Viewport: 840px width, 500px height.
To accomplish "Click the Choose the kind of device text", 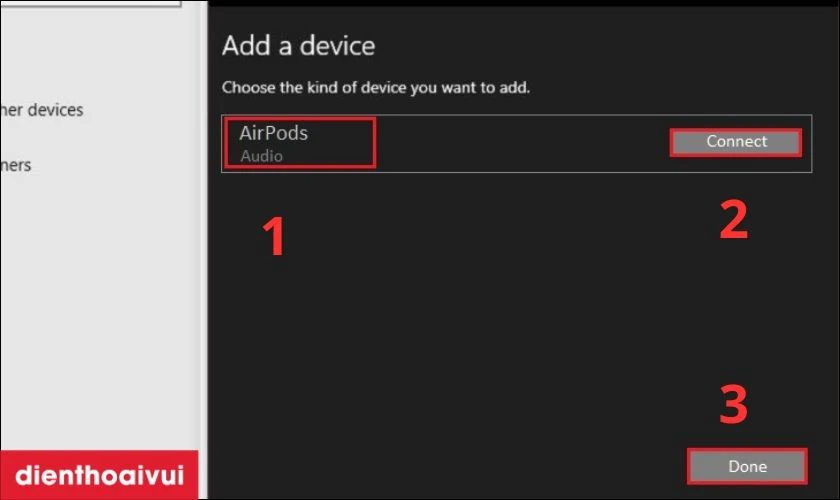I will tap(376, 87).
